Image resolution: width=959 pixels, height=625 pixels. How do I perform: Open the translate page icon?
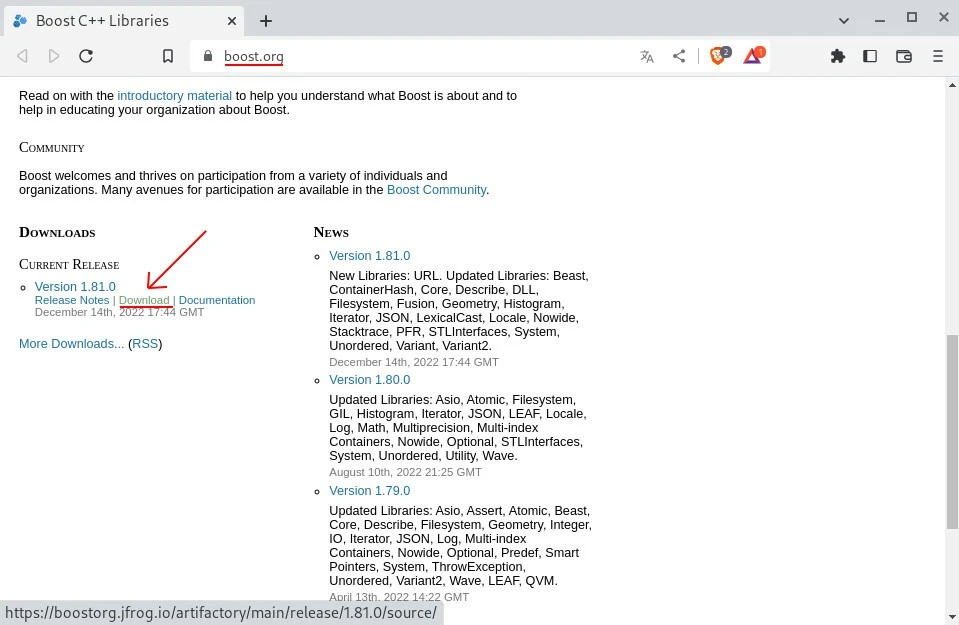[647, 56]
